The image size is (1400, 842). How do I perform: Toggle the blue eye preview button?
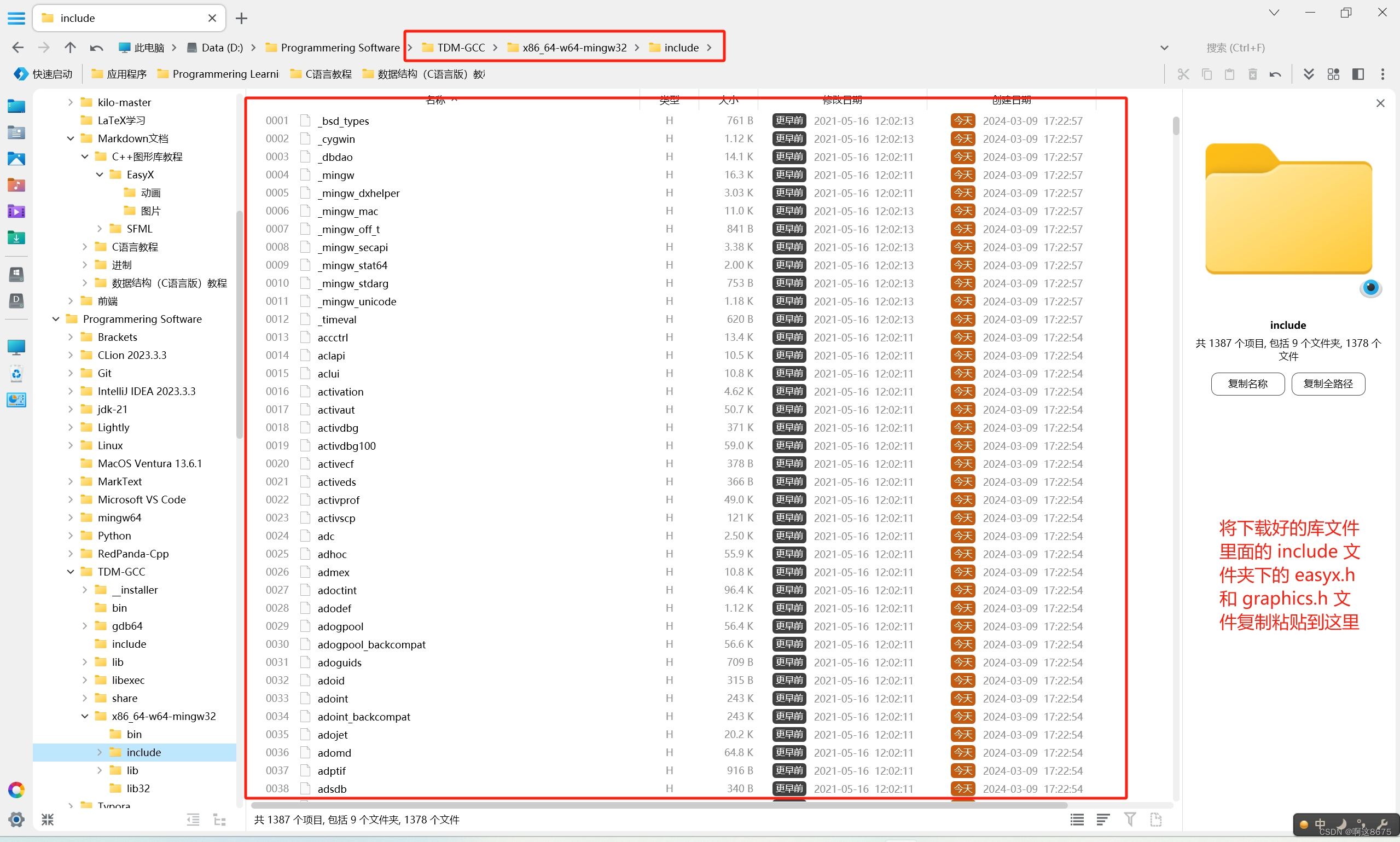[1370, 288]
